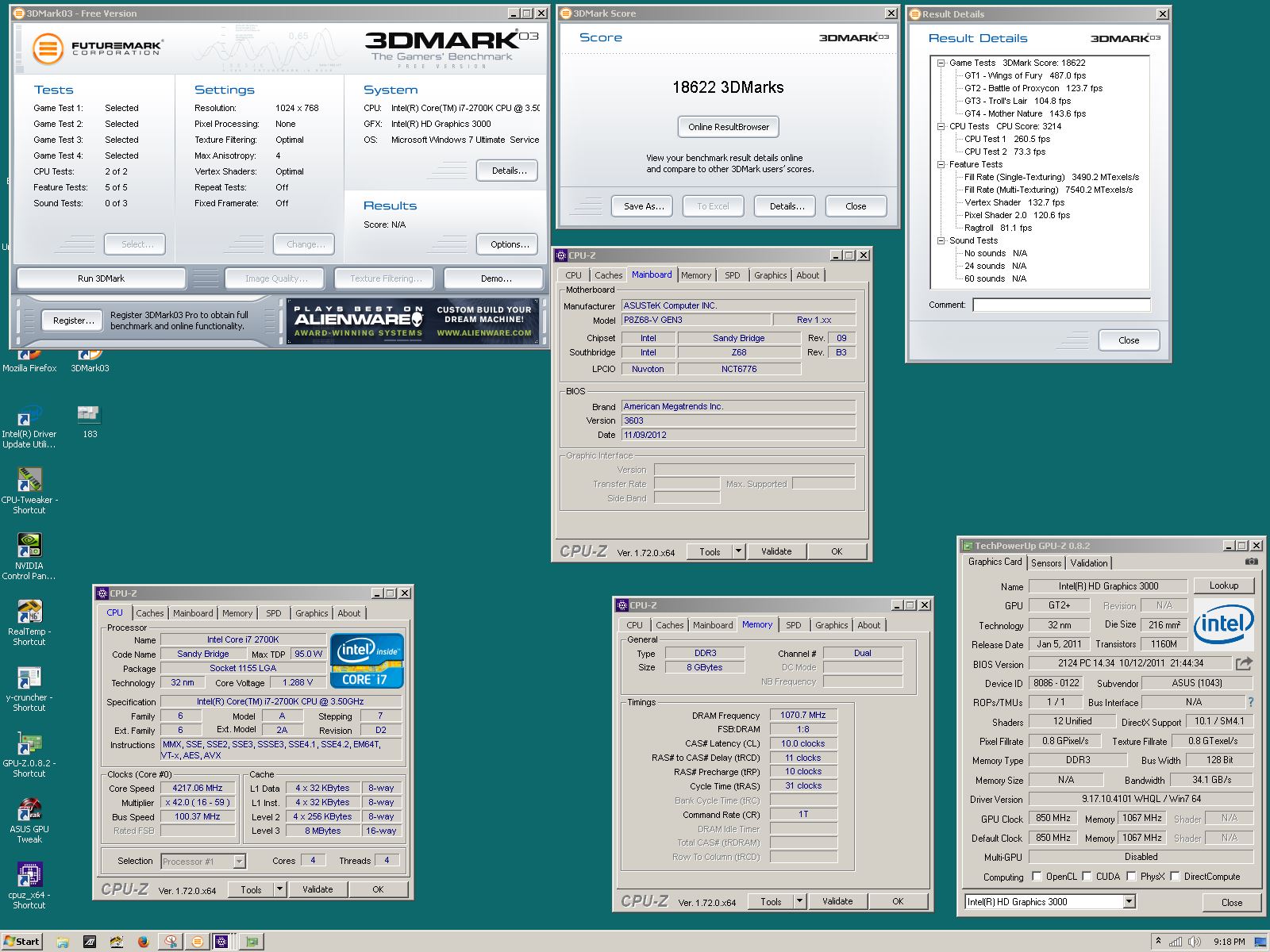Image resolution: width=1270 pixels, height=952 pixels.
Task: Open the Start menu
Action: (x=21, y=942)
